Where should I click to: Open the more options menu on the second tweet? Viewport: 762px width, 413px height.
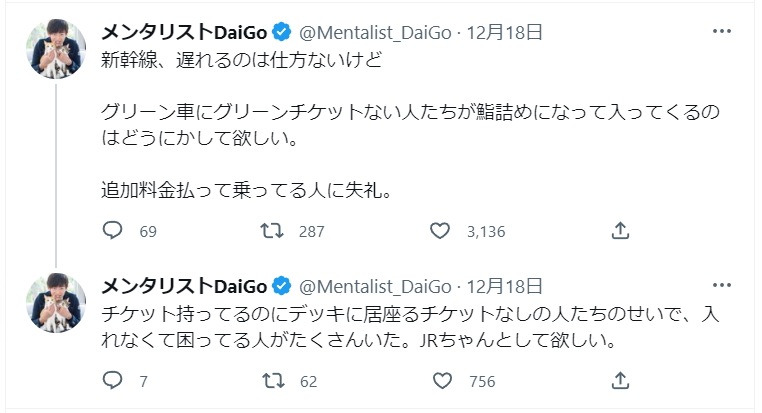coord(722,284)
